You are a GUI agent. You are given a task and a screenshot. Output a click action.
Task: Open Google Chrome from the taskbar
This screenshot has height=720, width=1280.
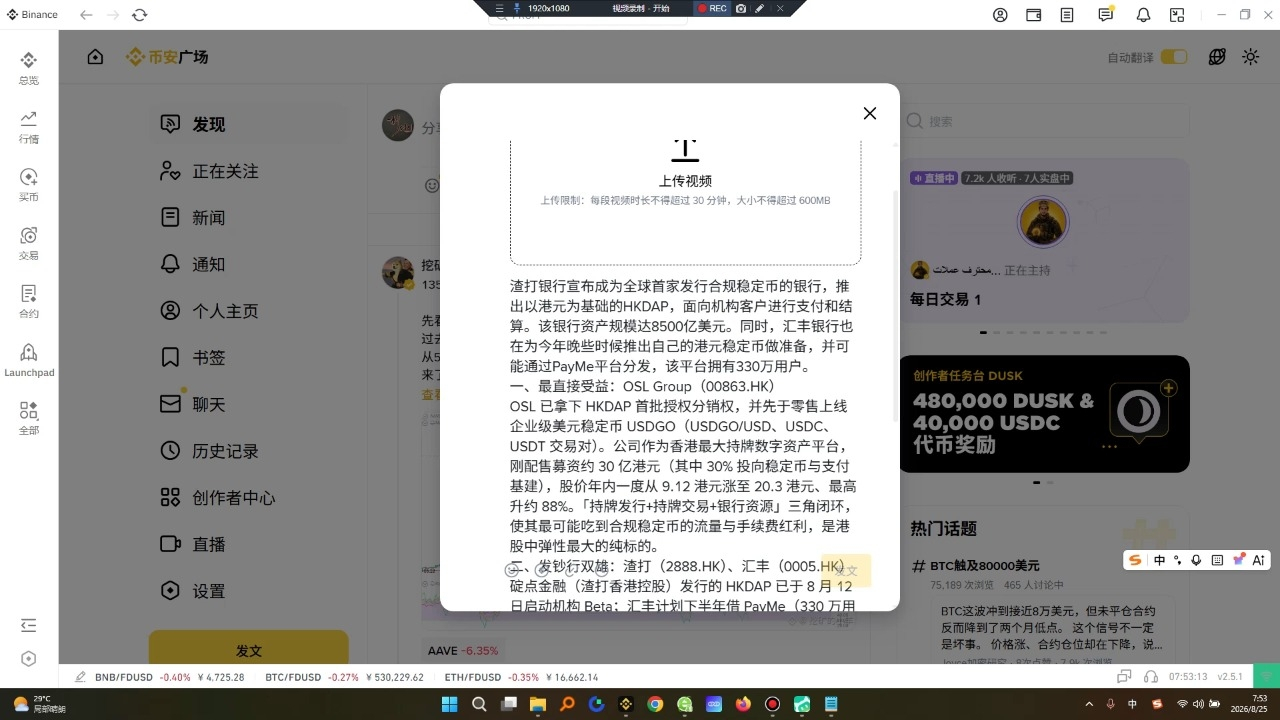[655, 704]
